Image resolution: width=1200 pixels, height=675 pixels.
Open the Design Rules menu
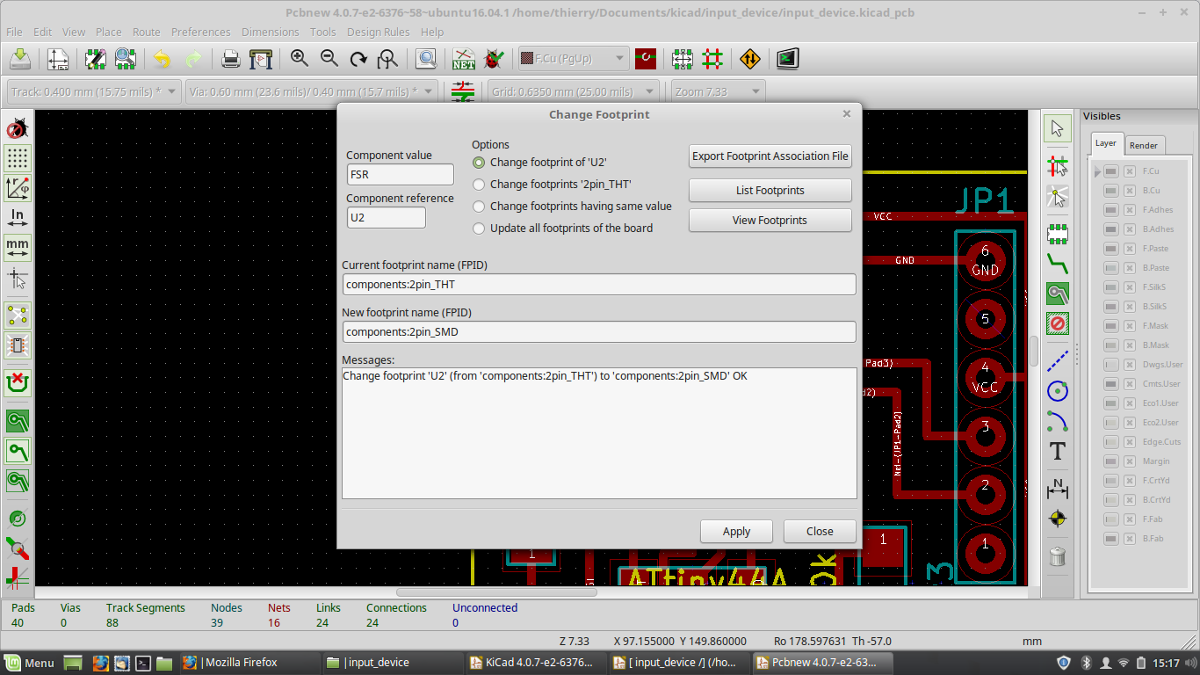378,32
